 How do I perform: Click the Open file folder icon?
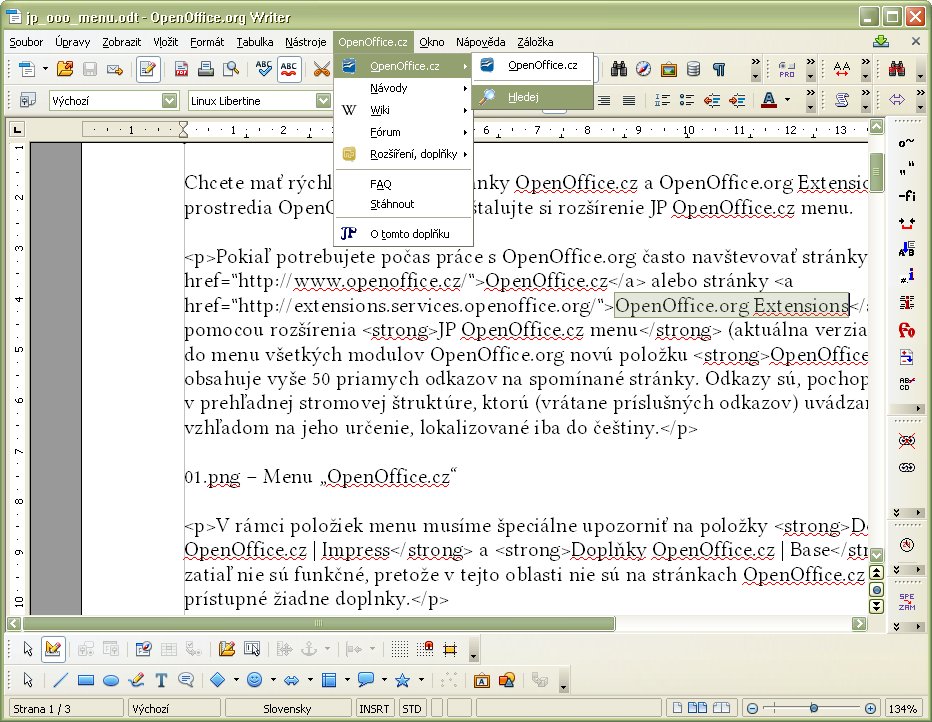(x=65, y=70)
